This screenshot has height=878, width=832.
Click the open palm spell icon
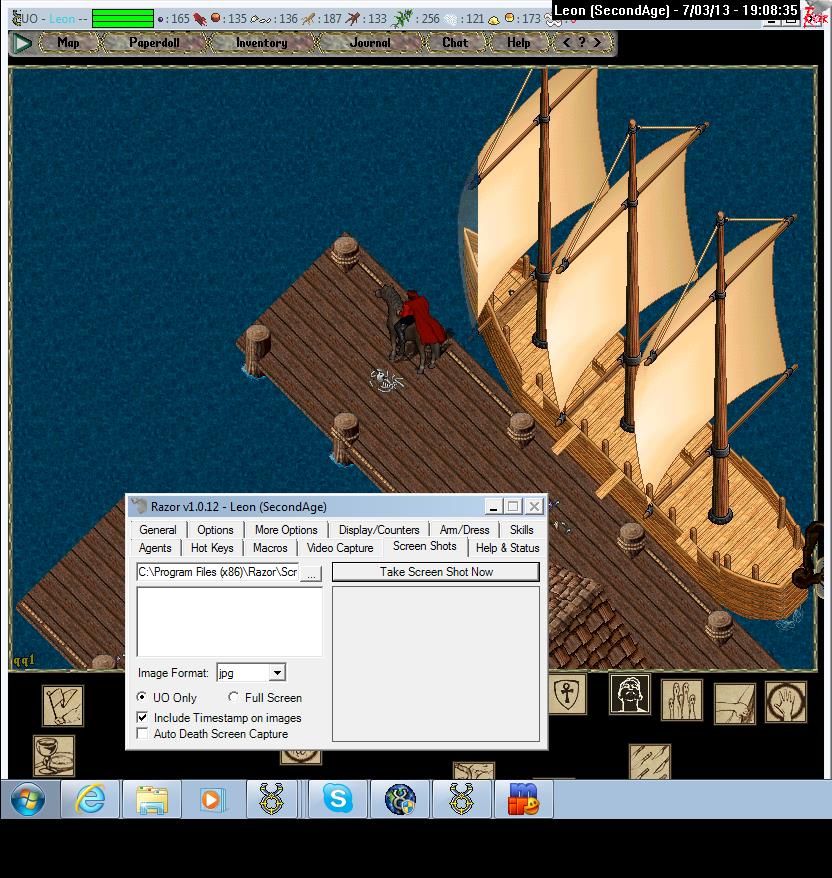(x=786, y=702)
